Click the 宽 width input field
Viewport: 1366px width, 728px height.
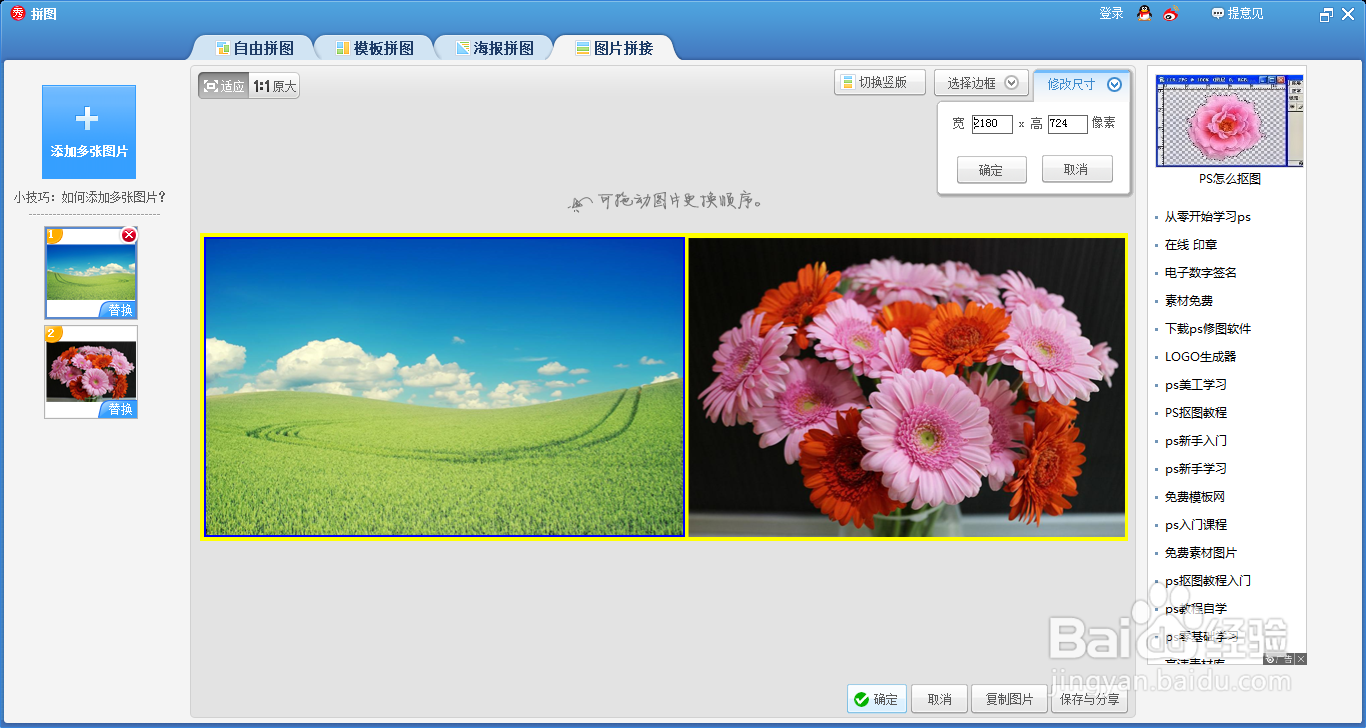(x=992, y=124)
